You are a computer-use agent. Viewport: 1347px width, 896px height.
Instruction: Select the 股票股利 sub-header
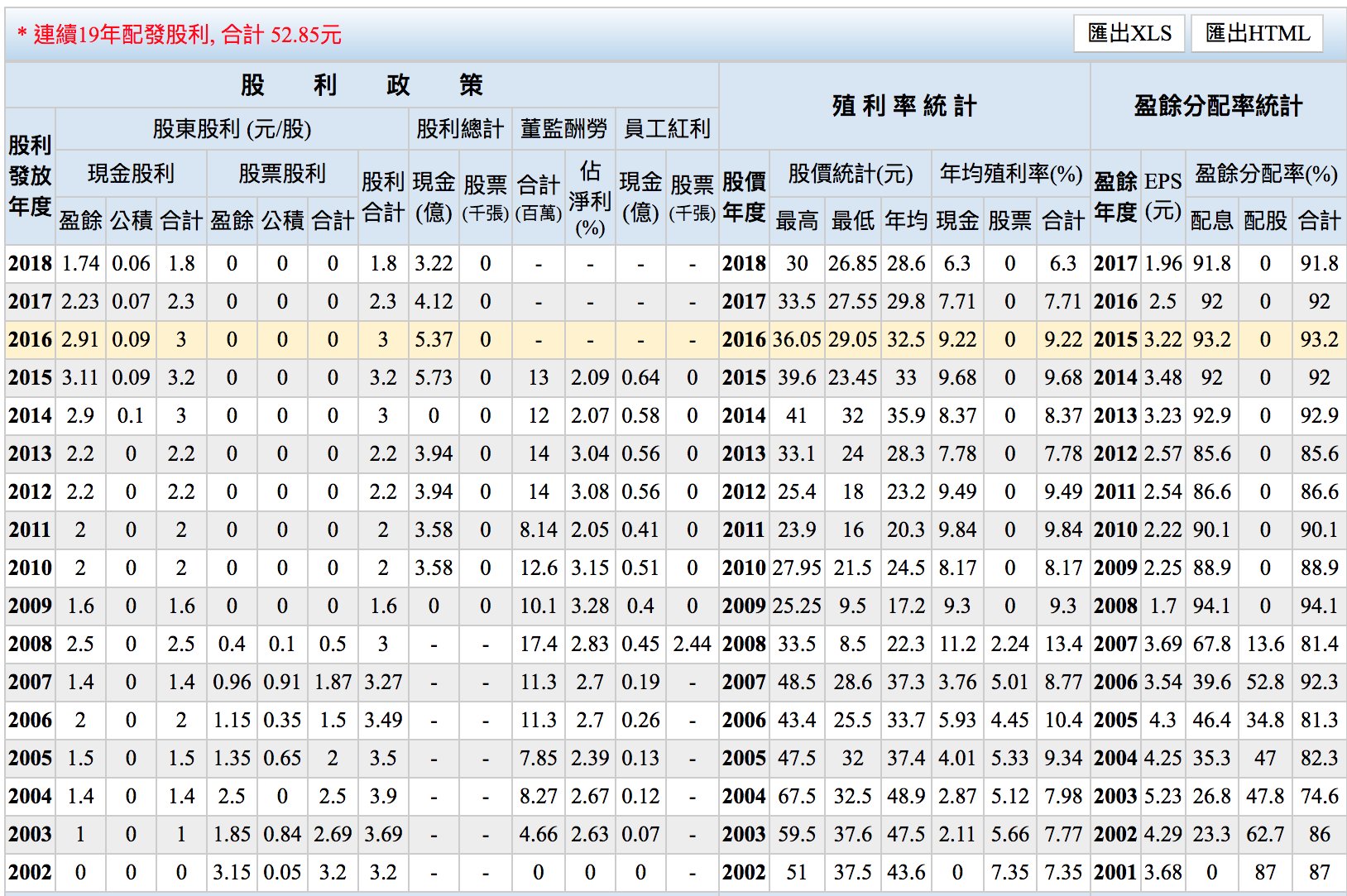[281, 174]
